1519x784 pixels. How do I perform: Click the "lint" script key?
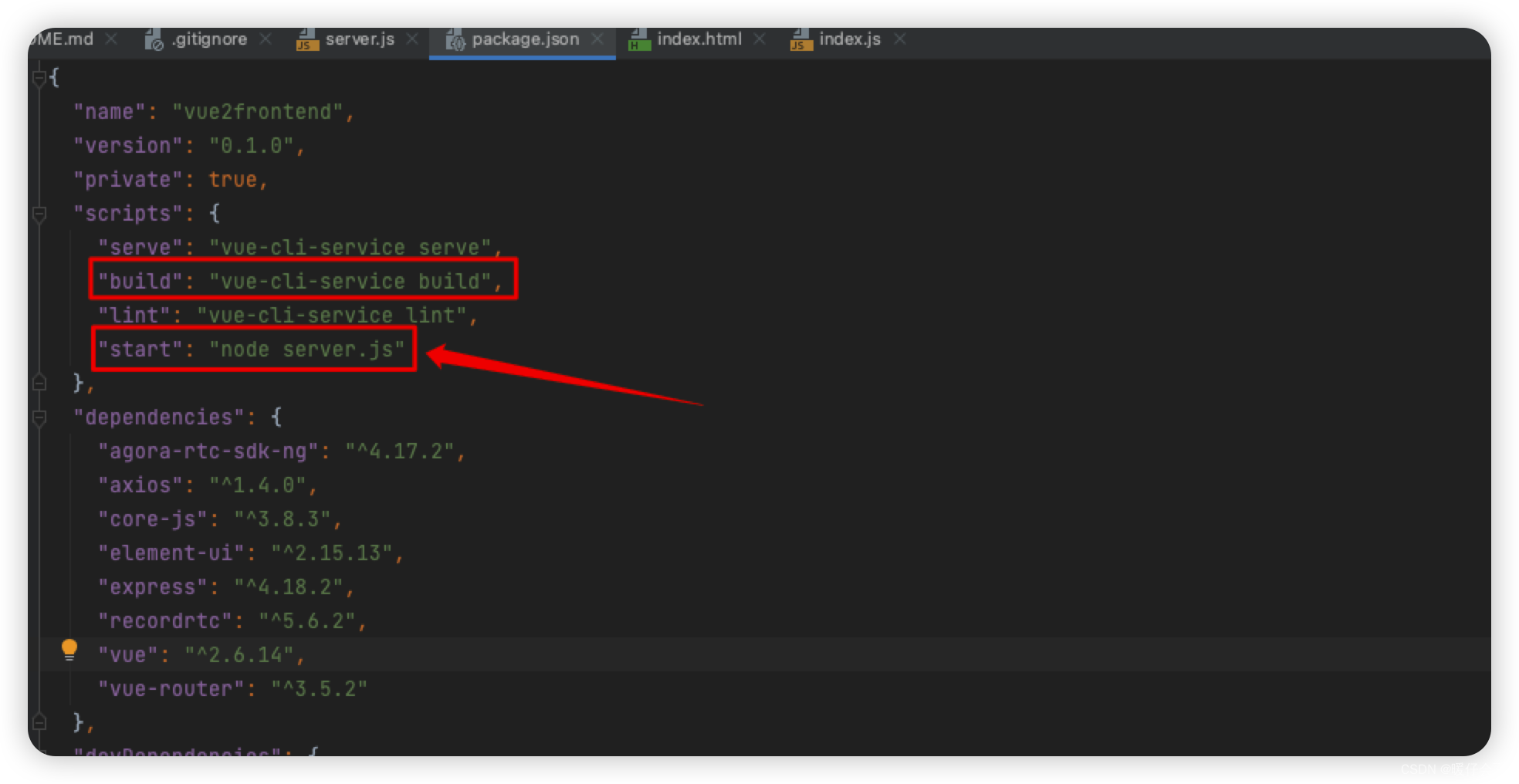tap(134, 316)
